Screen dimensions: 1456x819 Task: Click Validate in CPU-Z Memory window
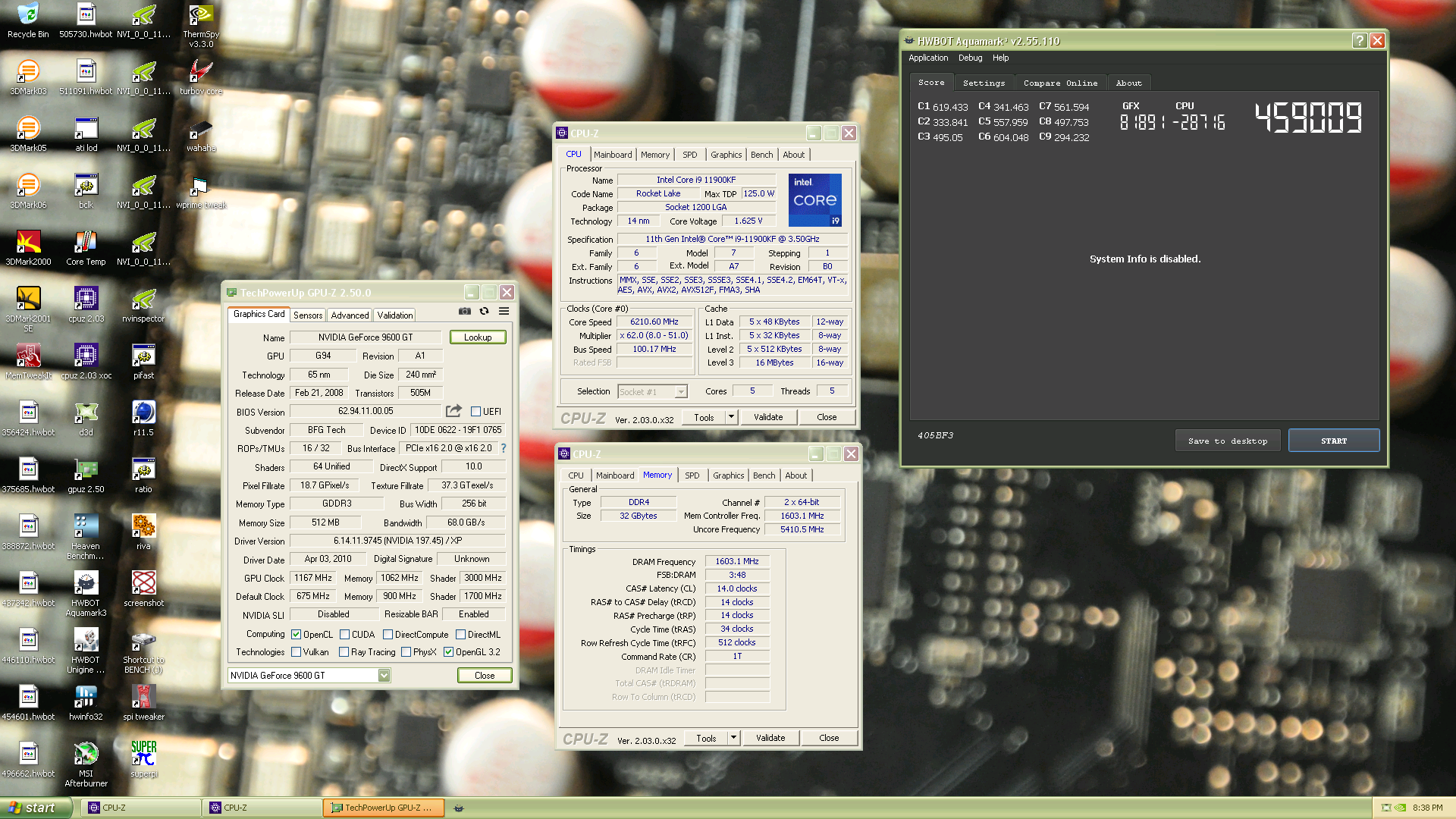[770, 738]
